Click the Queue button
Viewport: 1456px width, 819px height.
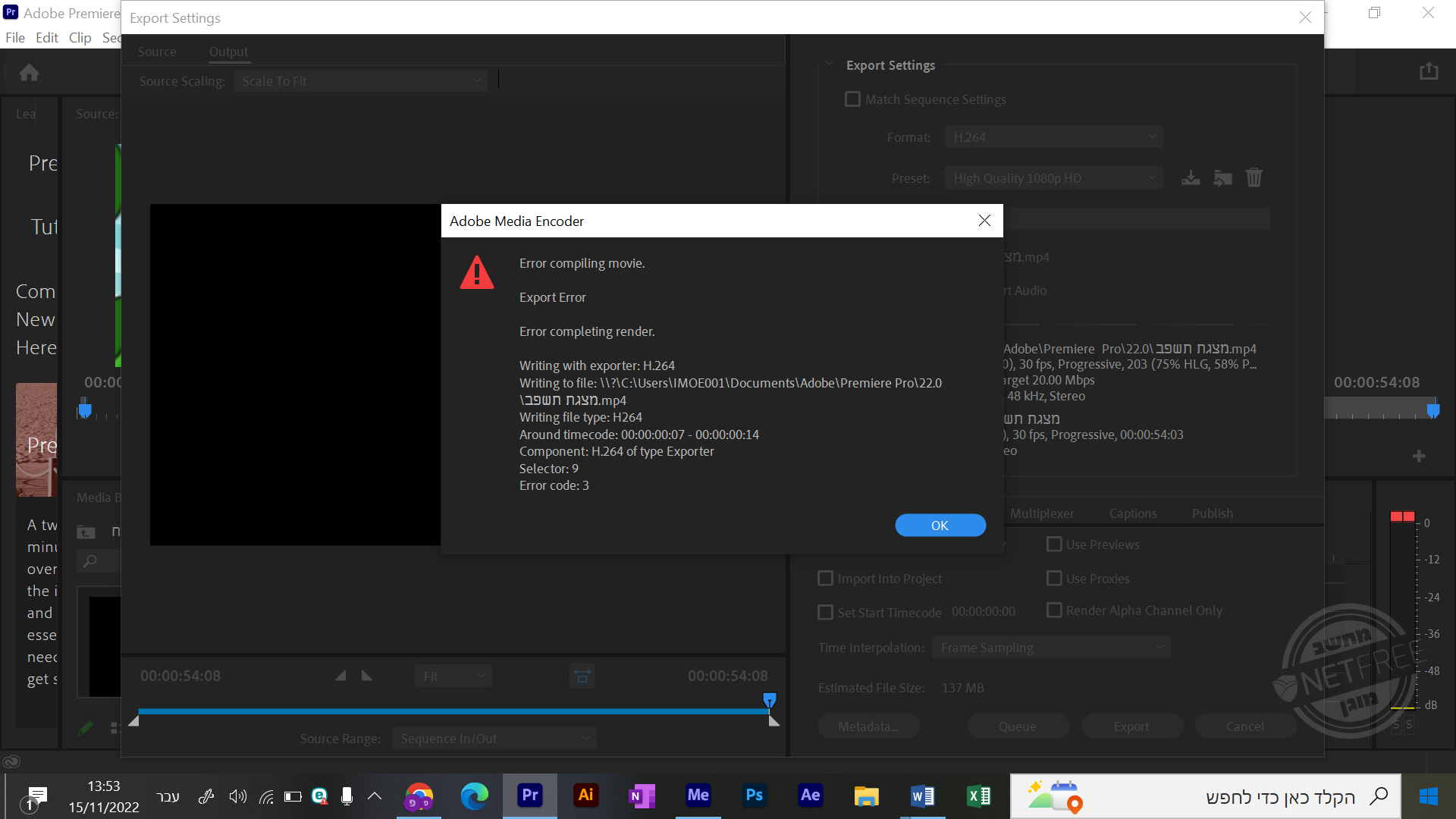1017,726
